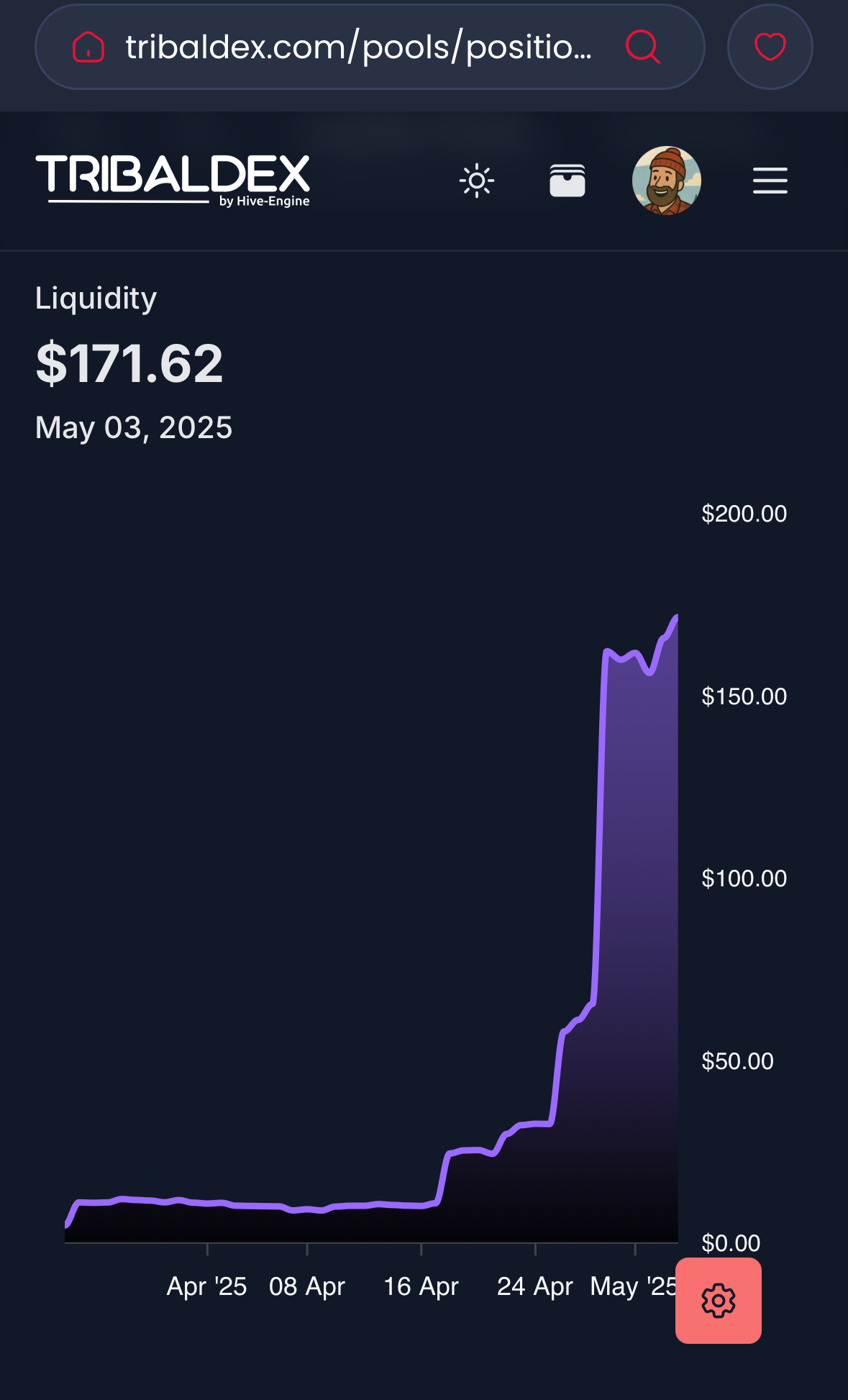Click the red search magnifier icon
848x1400 pixels.
tap(642, 47)
